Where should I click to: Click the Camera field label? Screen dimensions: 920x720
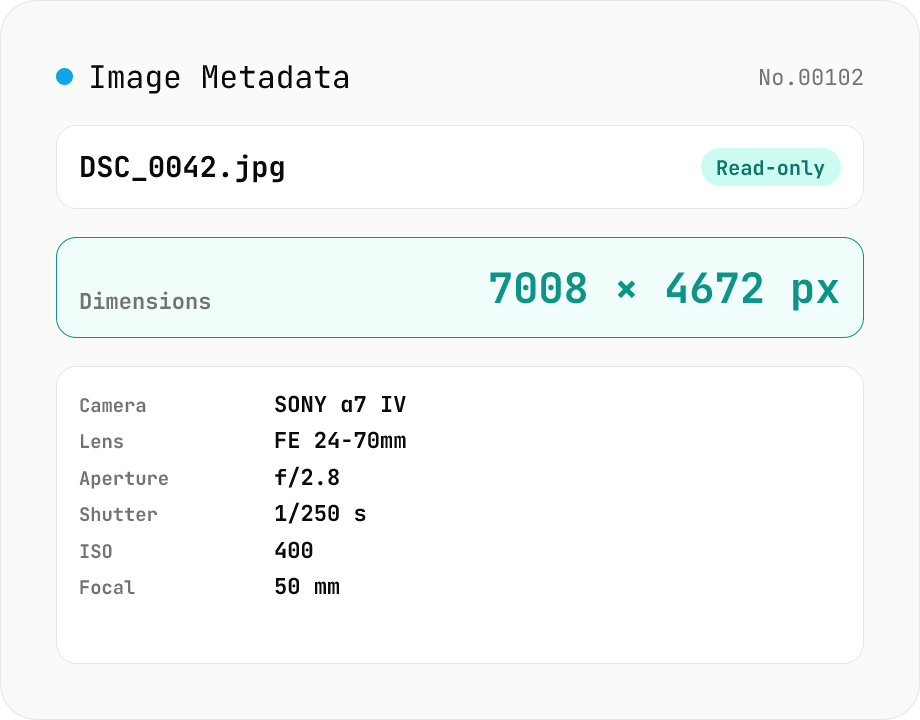coord(113,405)
